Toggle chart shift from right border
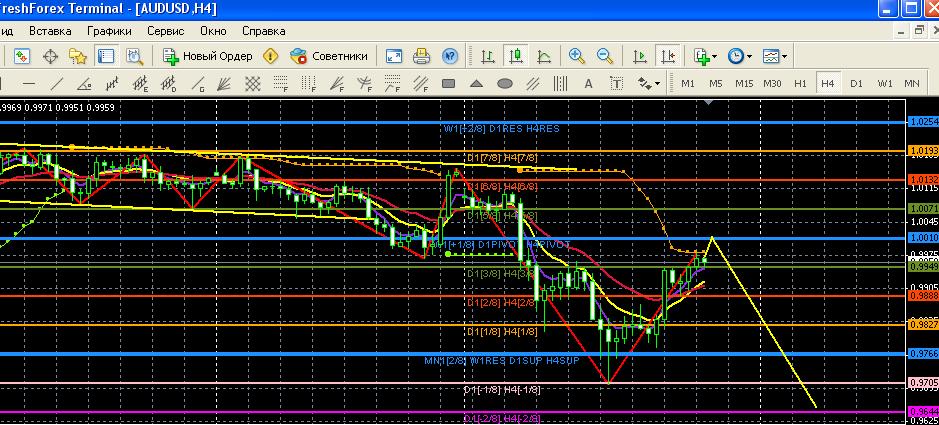The width and height of the screenshot is (939, 425). click(x=667, y=56)
